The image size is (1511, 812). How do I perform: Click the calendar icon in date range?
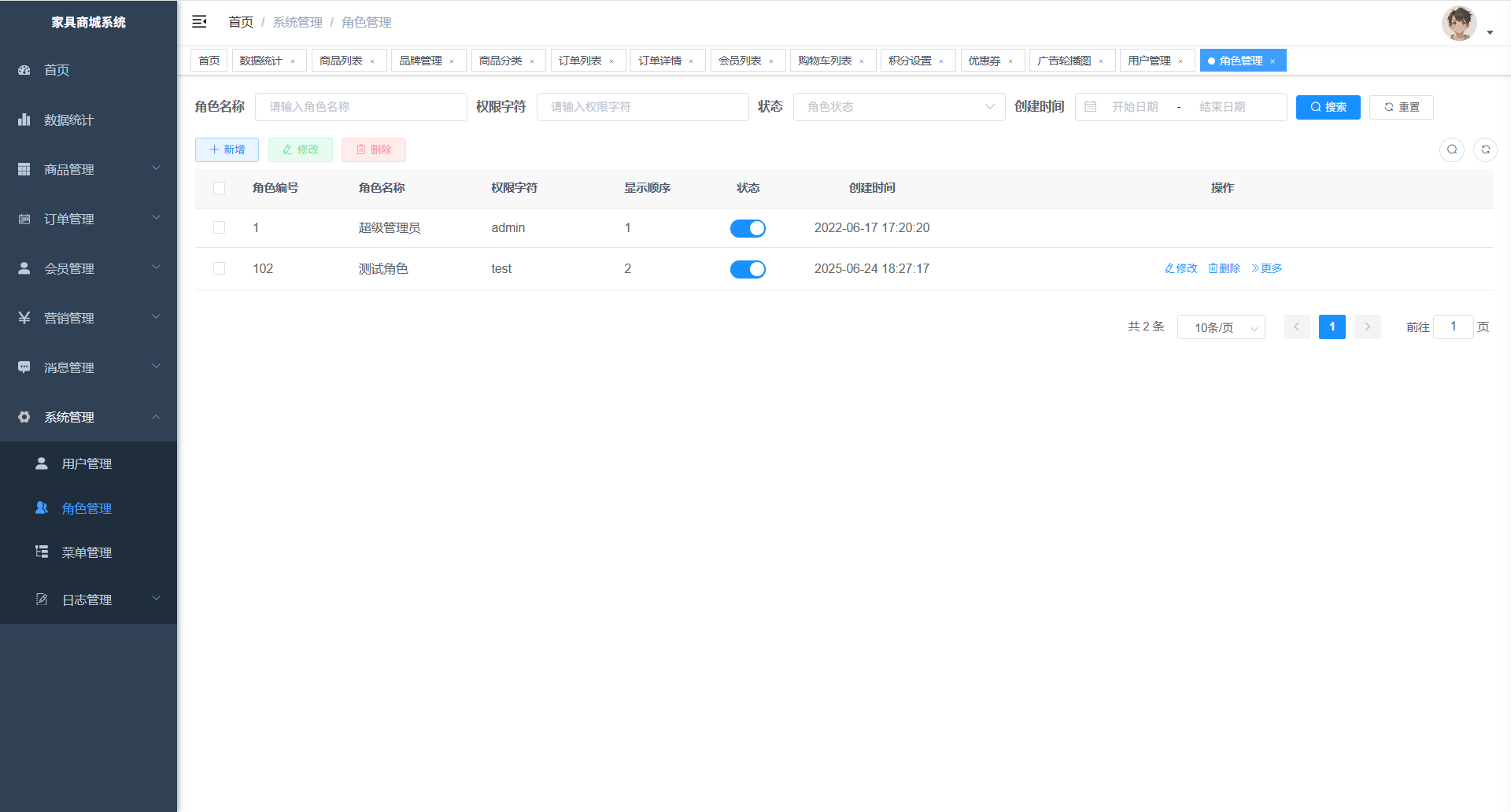click(1090, 107)
